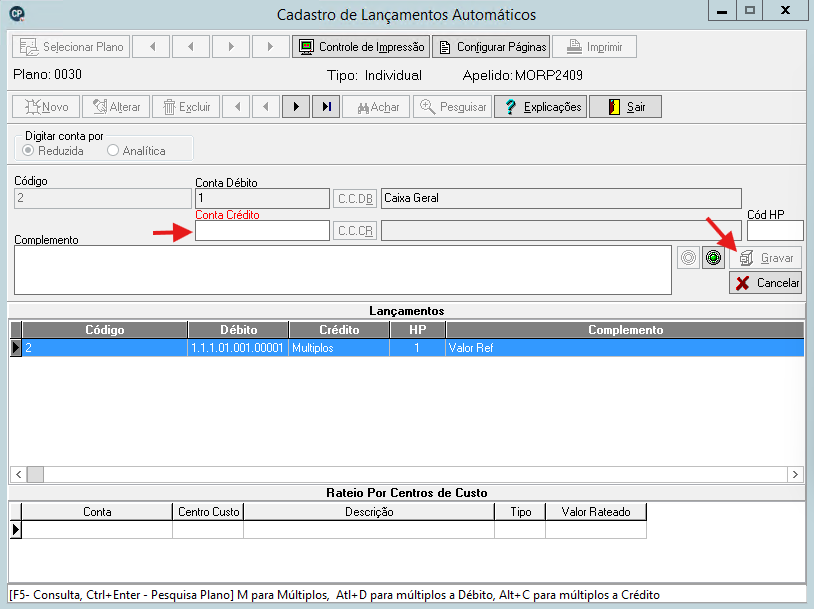The width and height of the screenshot is (814, 609).
Task: Click the Complemento text area
Action: tap(343, 270)
